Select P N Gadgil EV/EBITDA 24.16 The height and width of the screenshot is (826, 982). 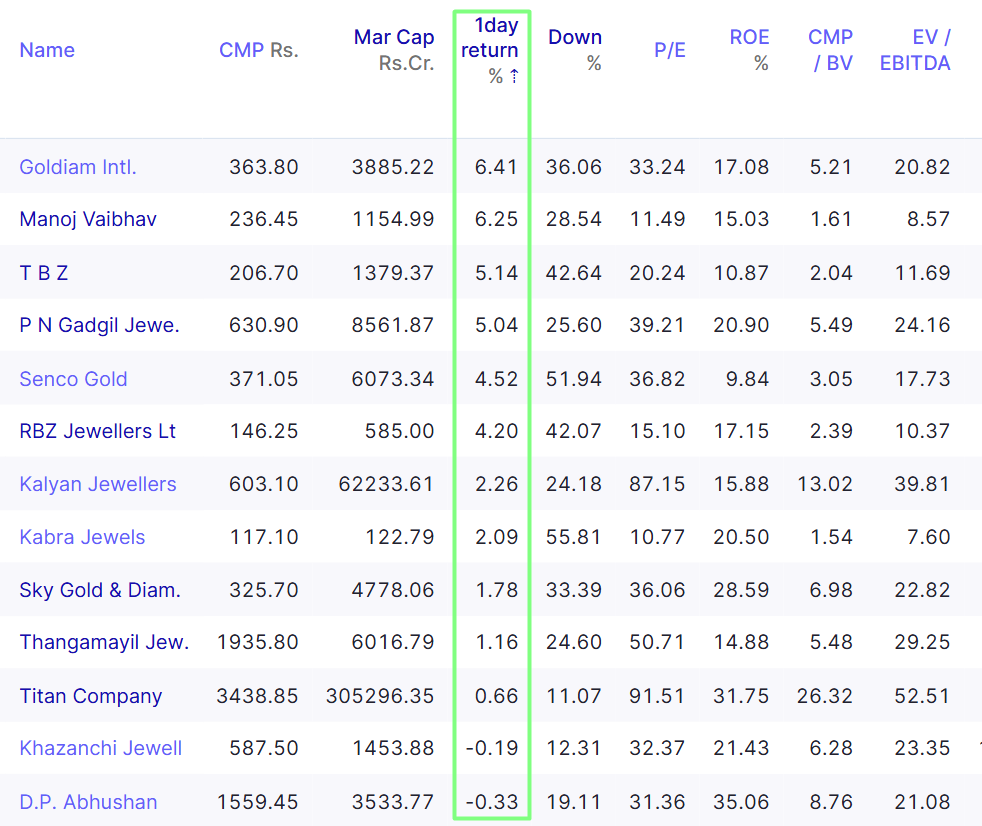click(923, 325)
